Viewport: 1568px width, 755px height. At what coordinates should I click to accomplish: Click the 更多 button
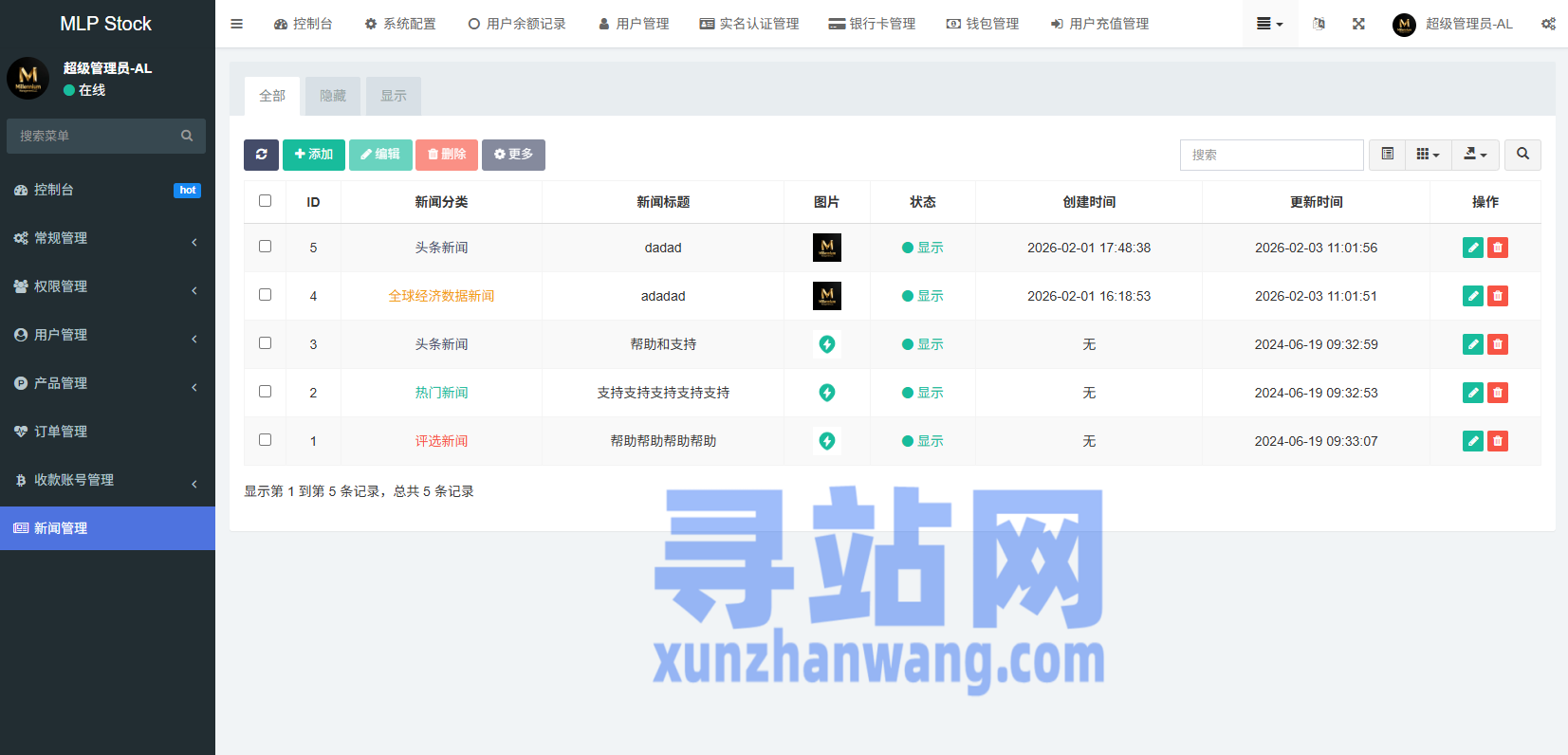pos(513,155)
